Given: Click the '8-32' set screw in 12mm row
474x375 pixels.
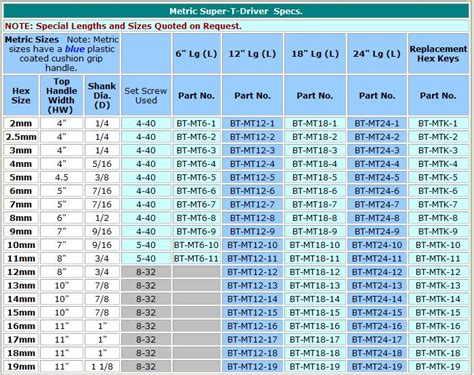Looking at the screenshot, I should pos(146,272).
